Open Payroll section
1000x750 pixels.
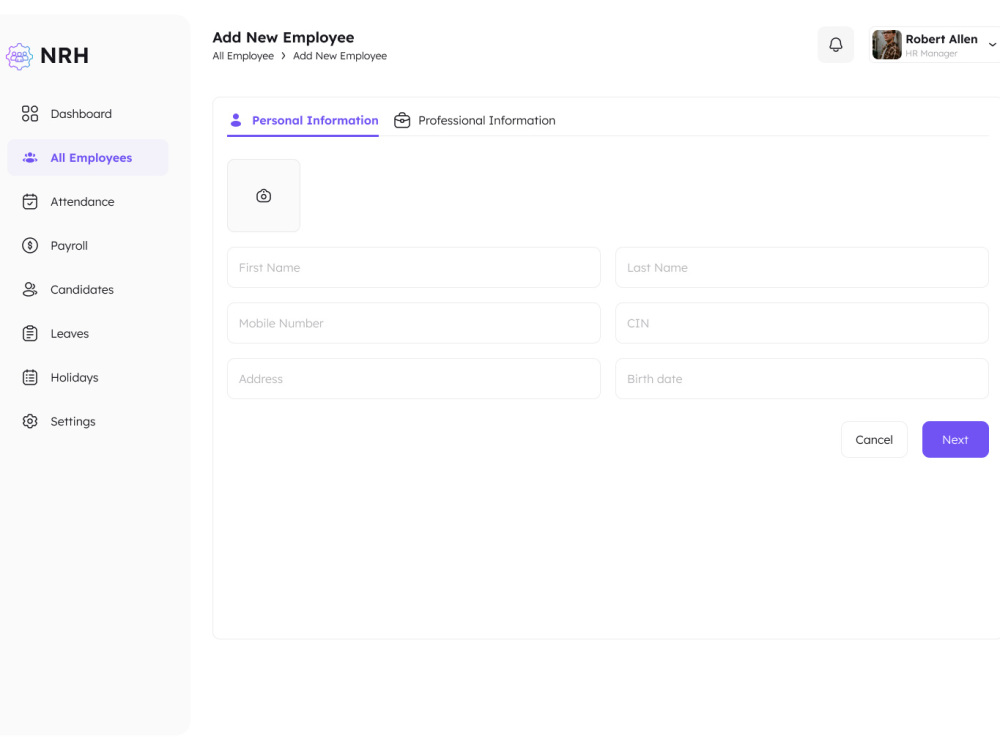pyautogui.click(x=88, y=246)
